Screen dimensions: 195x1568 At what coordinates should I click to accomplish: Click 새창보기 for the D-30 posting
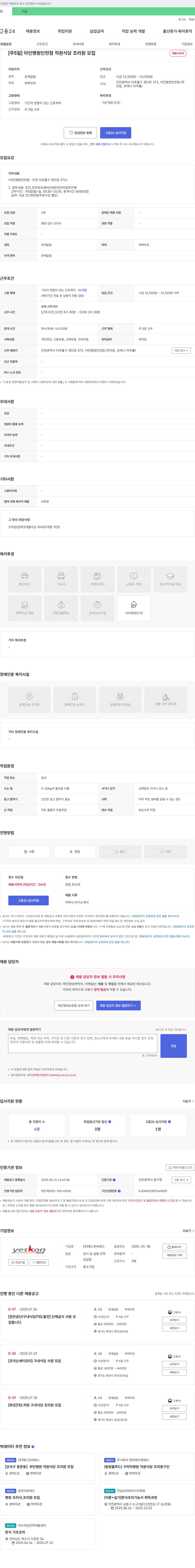[174, 1372]
